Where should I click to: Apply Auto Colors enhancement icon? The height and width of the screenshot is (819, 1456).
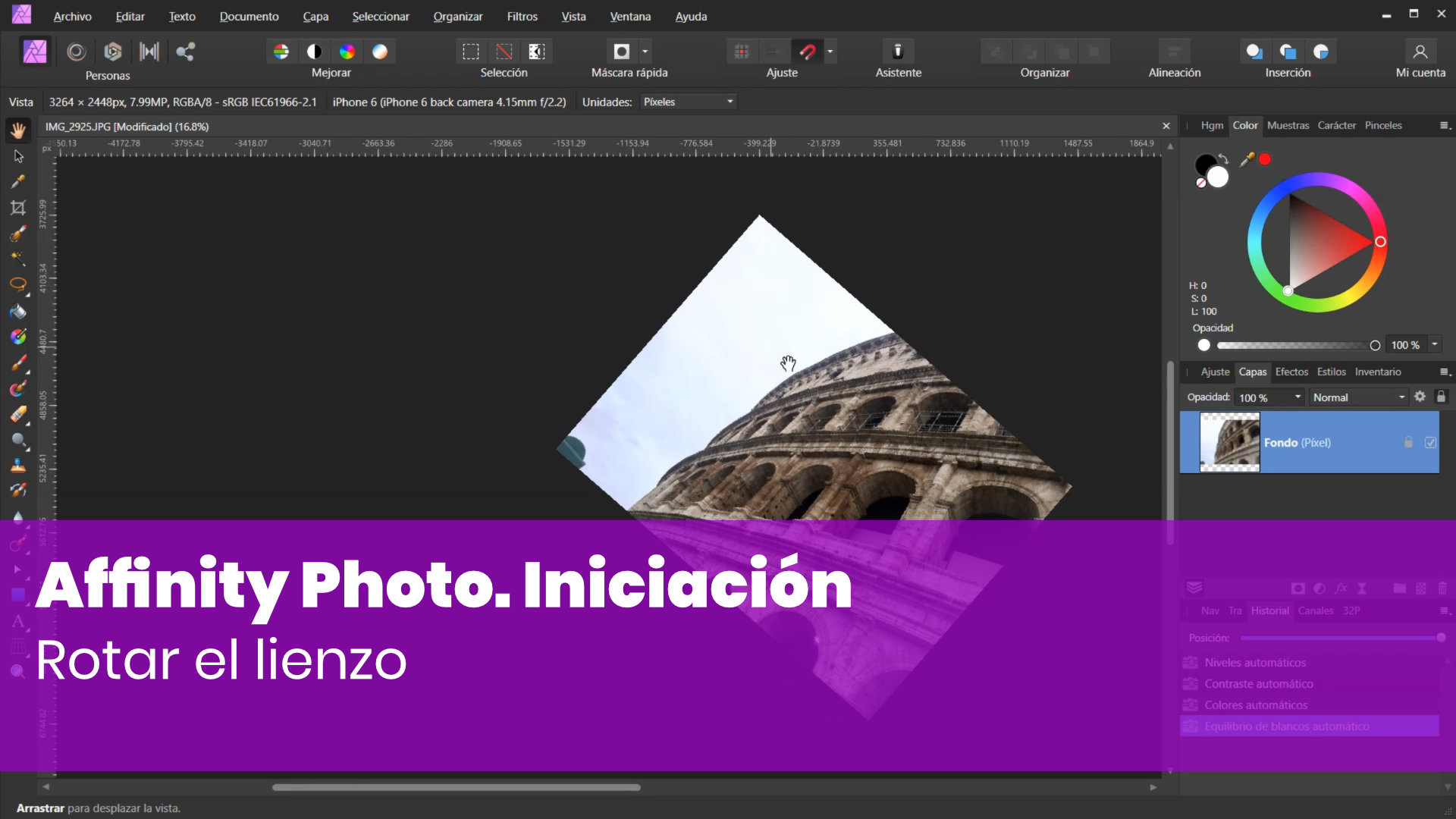(x=347, y=52)
